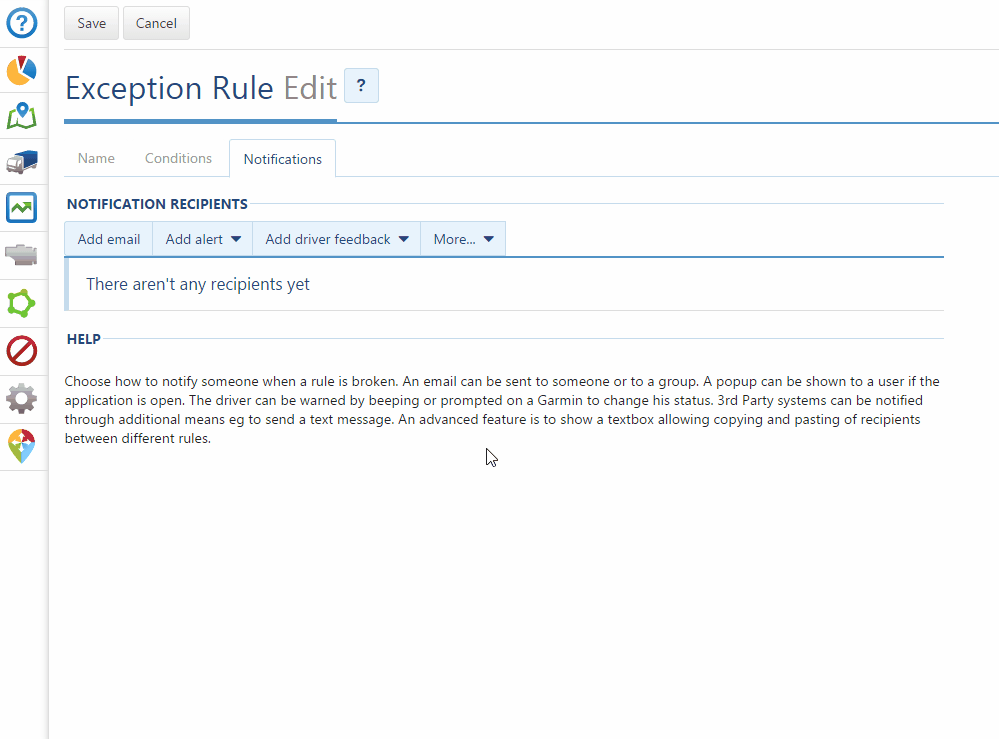Switch to the Name tab
The height and width of the screenshot is (739, 999).
[x=96, y=158]
